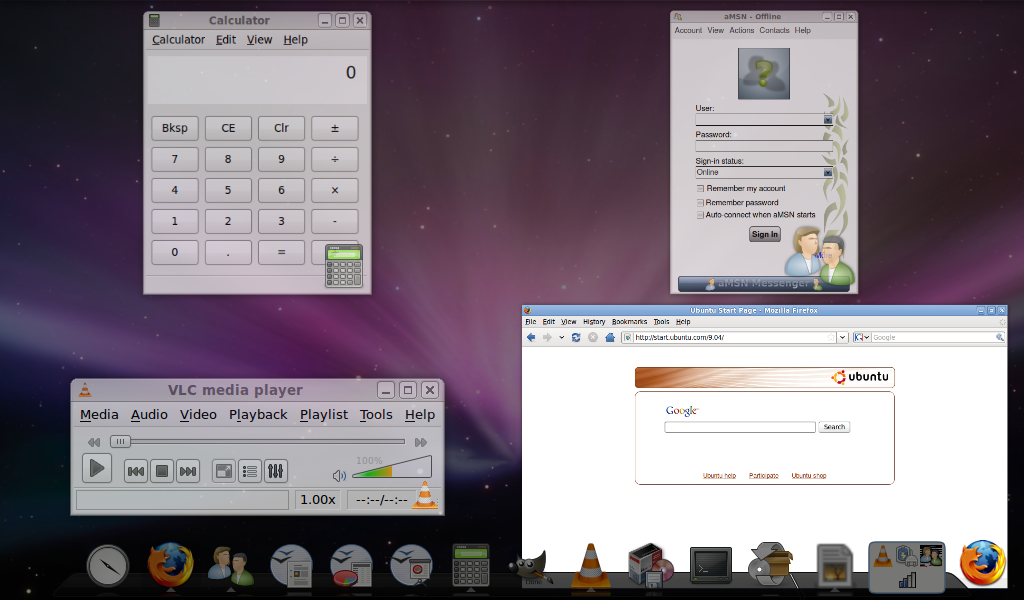Click the Calculator Clr button
Screen dimensions: 1024x600
[281, 128]
